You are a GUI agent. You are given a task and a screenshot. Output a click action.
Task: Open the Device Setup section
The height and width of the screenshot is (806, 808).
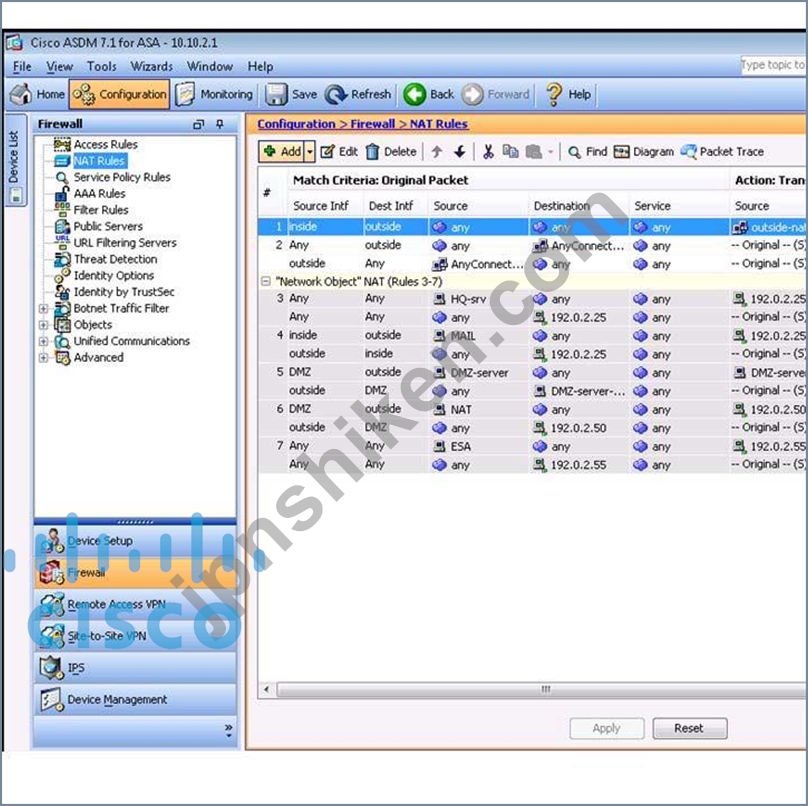(136, 541)
